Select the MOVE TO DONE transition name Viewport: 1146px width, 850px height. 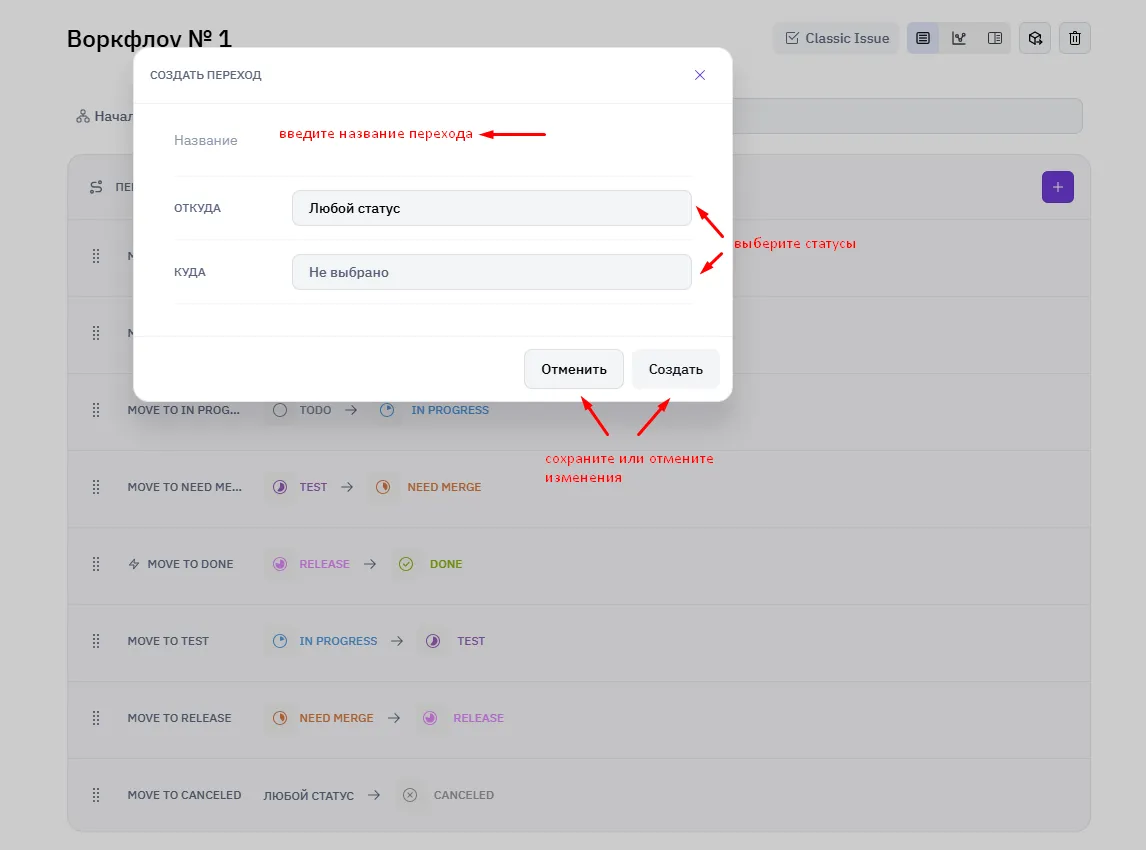click(190, 564)
